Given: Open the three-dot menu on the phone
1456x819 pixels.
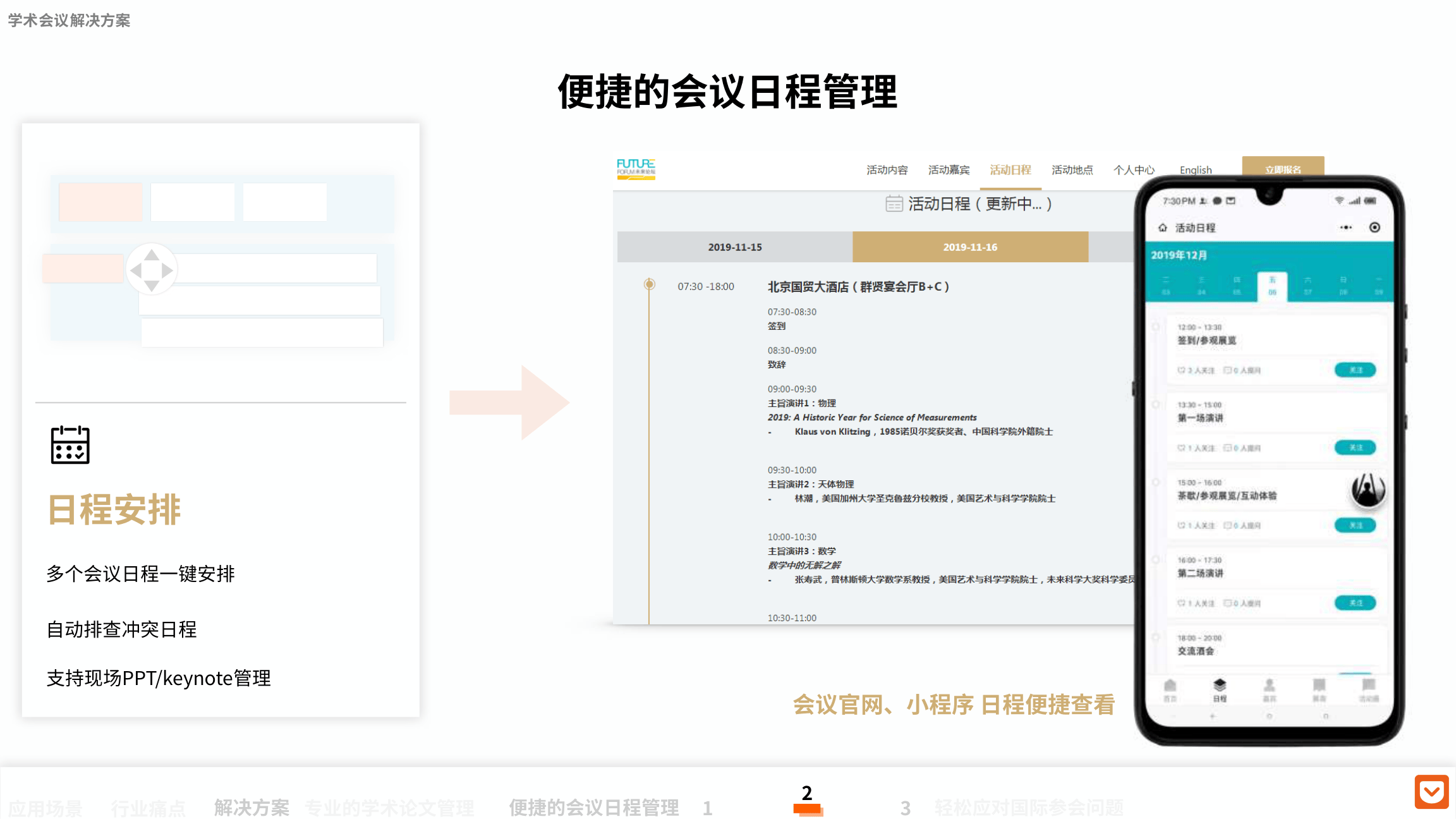Looking at the screenshot, I should tap(1346, 227).
